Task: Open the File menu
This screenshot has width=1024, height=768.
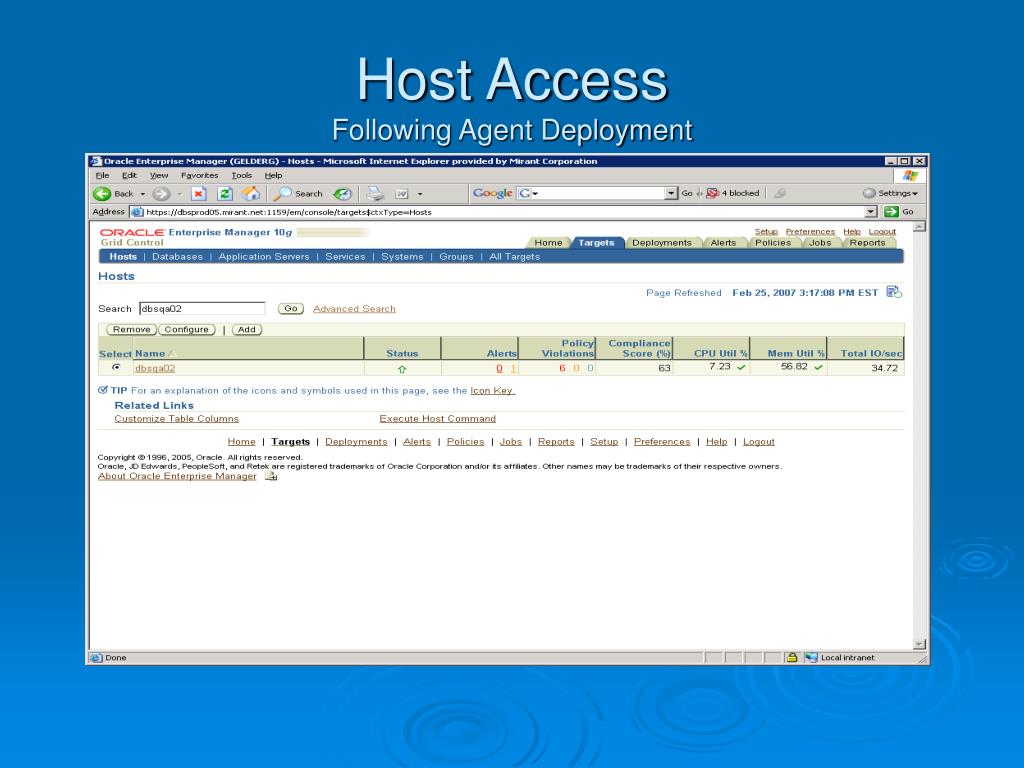Action: [x=103, y=175]
